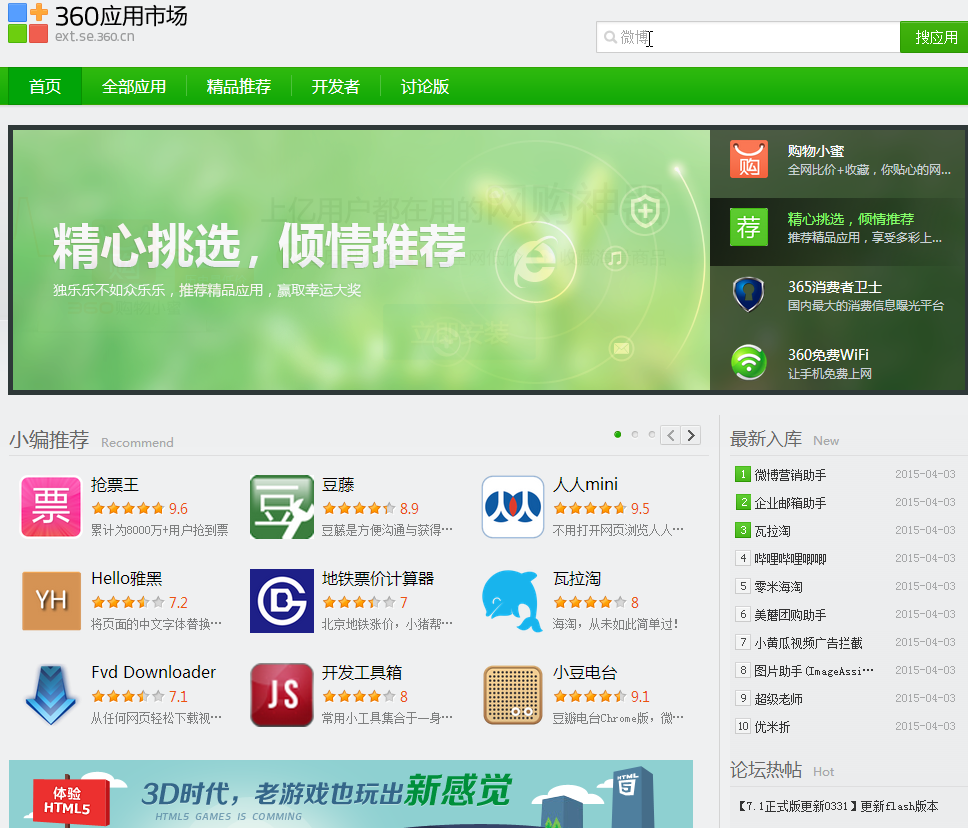968x828 pixels.
Task: Click the 购物小蜜 shopping icon
Action: (x=749, y=159)
